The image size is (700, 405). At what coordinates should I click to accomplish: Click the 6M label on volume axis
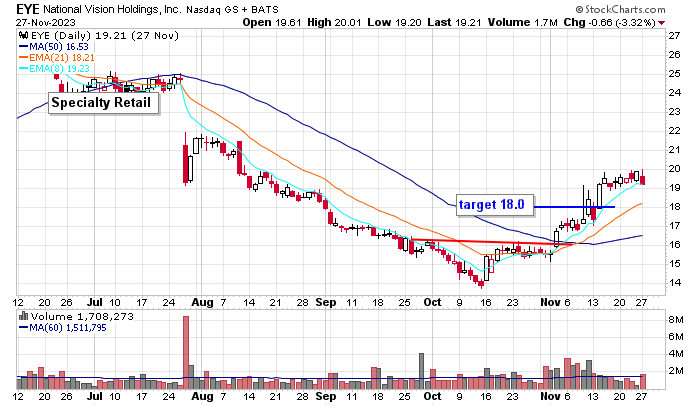click(x=676, y=337)
